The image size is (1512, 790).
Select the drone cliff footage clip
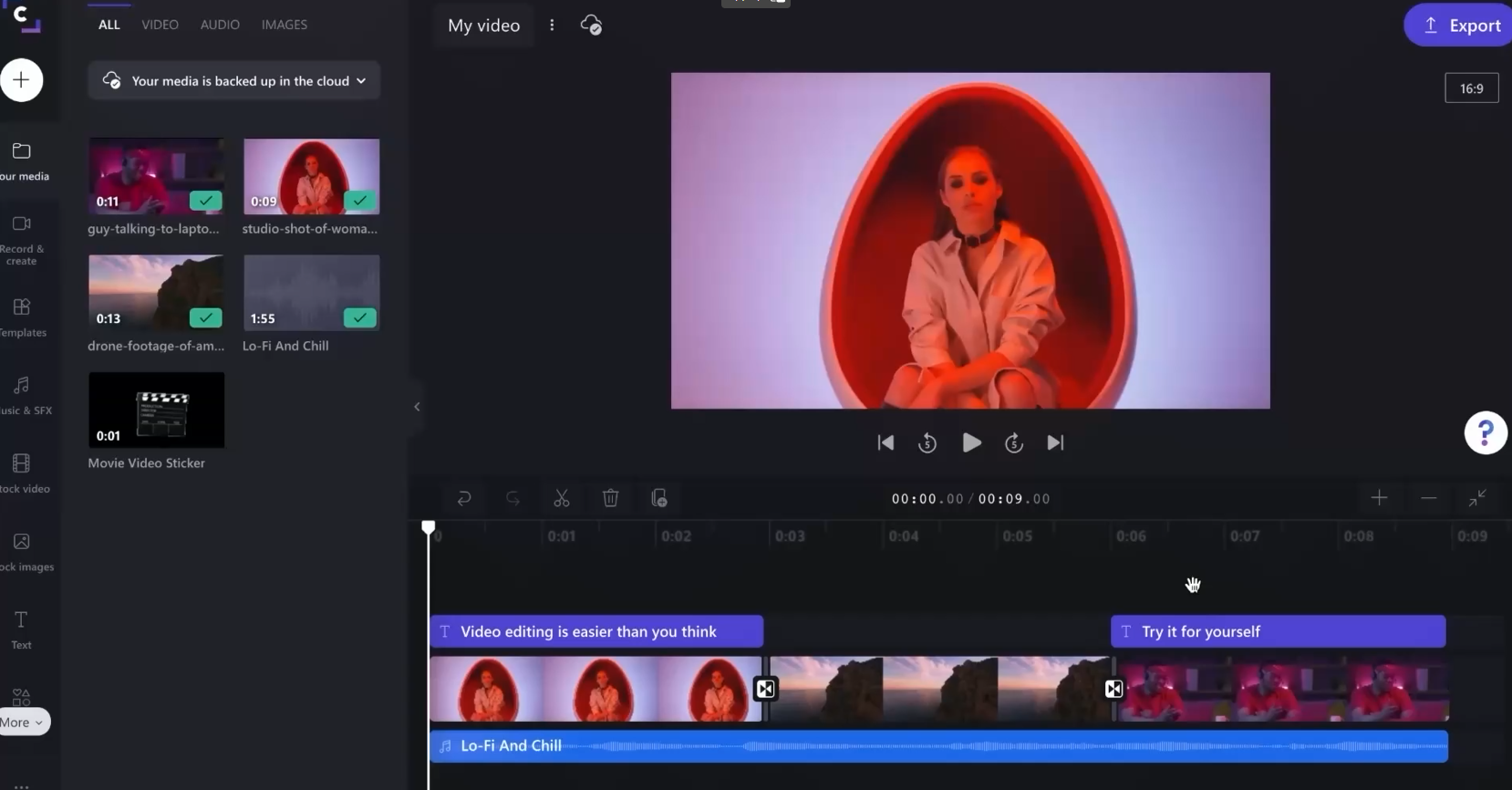(x=939, y=689)
